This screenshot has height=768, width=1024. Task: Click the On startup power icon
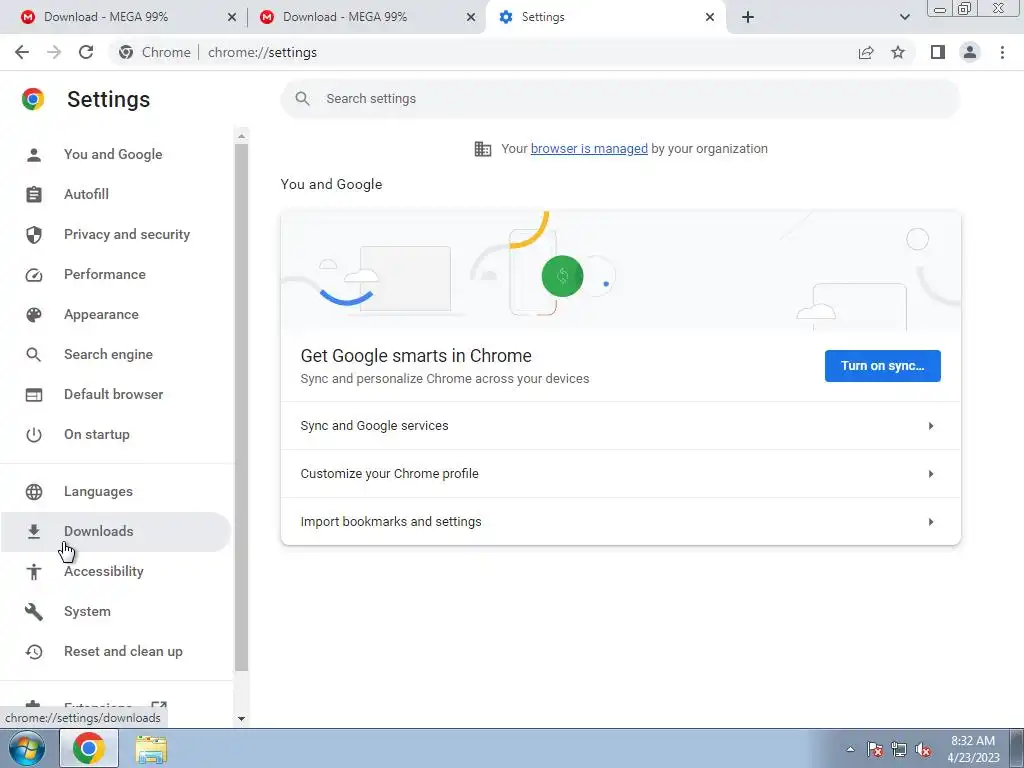click(x=34, y=435)
